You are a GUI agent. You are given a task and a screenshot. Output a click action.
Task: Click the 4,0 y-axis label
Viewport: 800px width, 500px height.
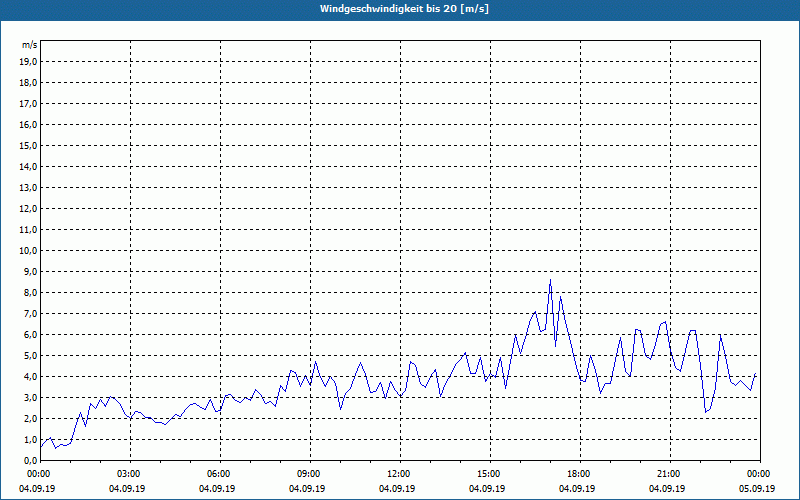pyautogui.click(x=30, y=377)
